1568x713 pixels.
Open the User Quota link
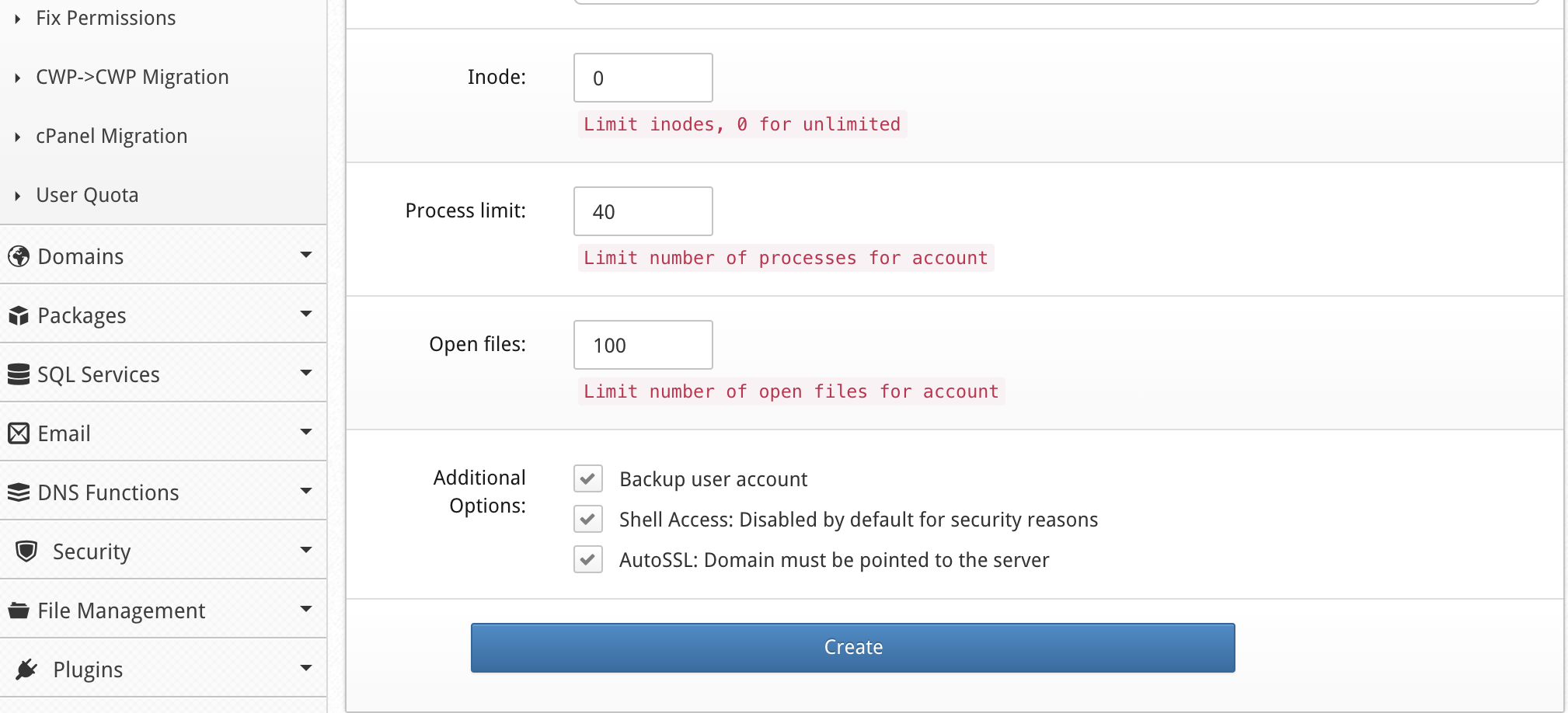coord(87,196)
